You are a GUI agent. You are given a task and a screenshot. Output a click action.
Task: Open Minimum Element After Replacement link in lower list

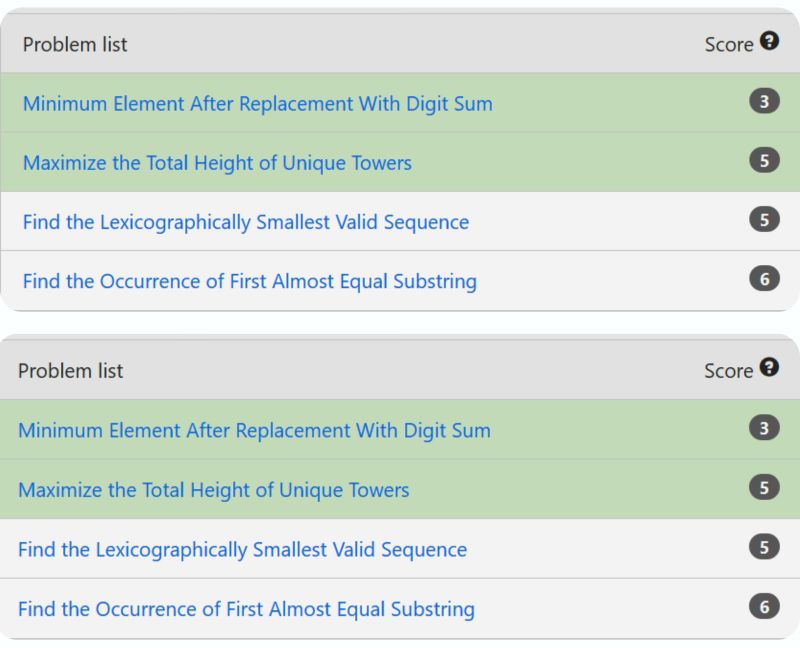coord(254,430)
